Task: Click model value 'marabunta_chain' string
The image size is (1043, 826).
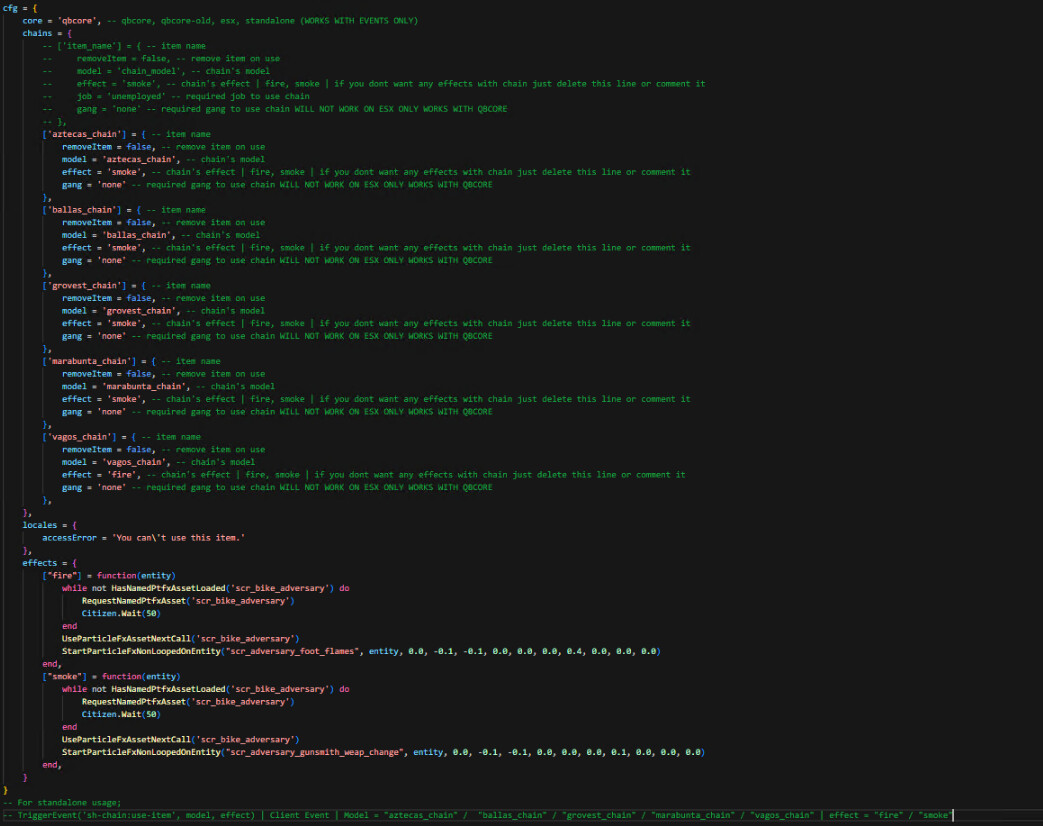Action: pos(144,387)
